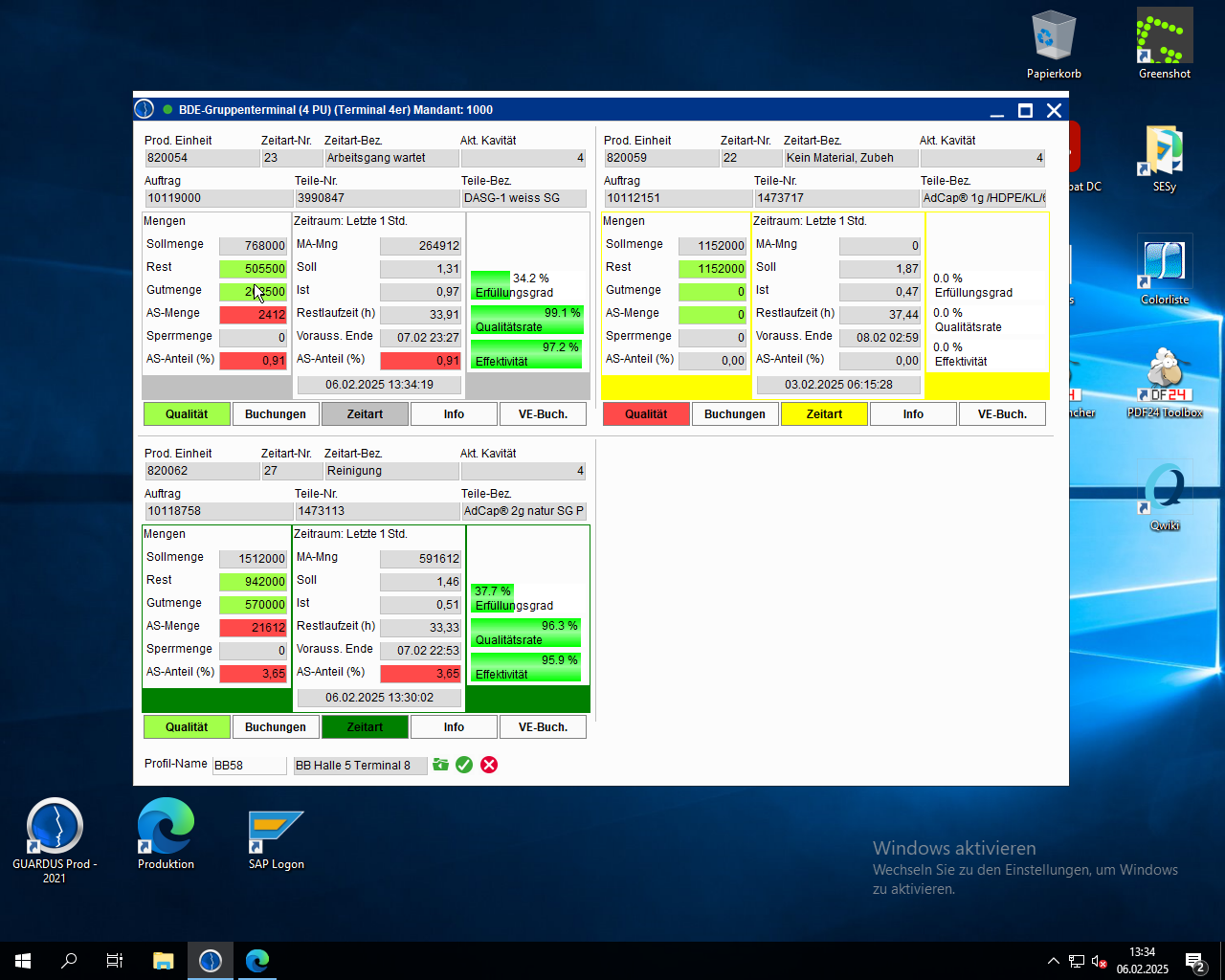Click Qualität button for unit 820054
The image size is (1225, 980).
[187, 414]
